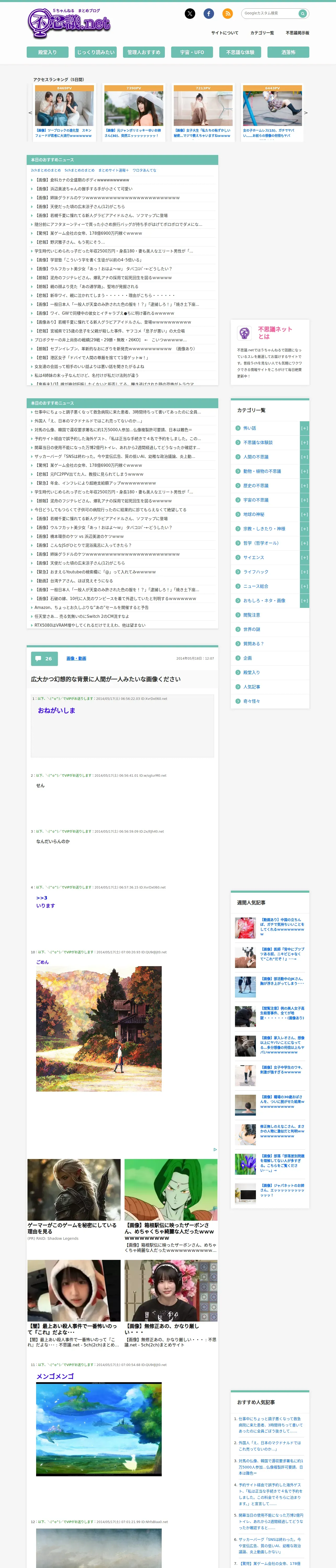Viewport: 336px width, 1568px height.
Task: Expand the サイエンス category [+]
Action: [x=304, y=558]
